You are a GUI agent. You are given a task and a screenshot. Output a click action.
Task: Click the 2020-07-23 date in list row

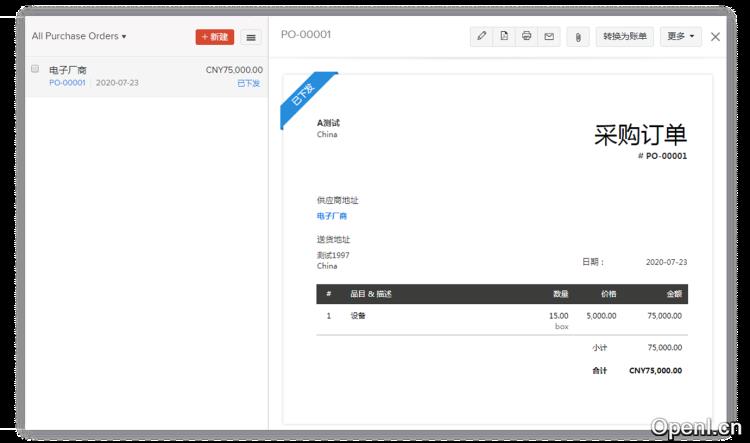point(117,83)
